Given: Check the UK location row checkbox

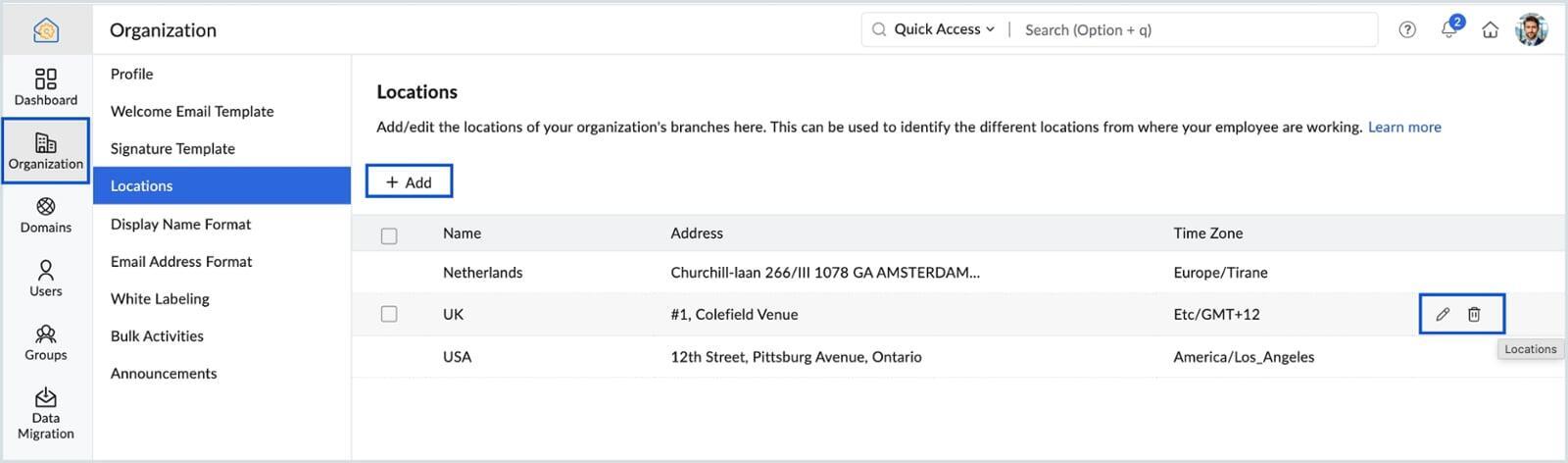Looking at the screenshot, I should tap(389, 314).
